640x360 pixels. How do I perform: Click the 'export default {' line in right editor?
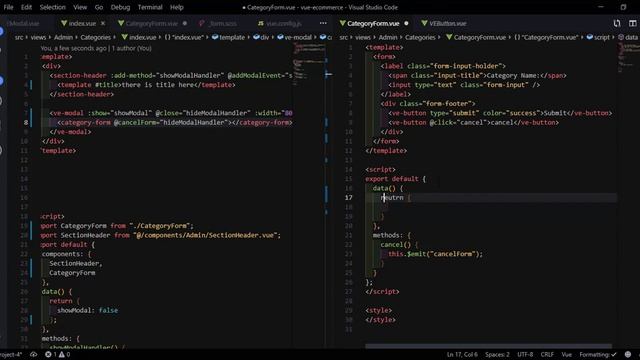(x=395, y=179)
